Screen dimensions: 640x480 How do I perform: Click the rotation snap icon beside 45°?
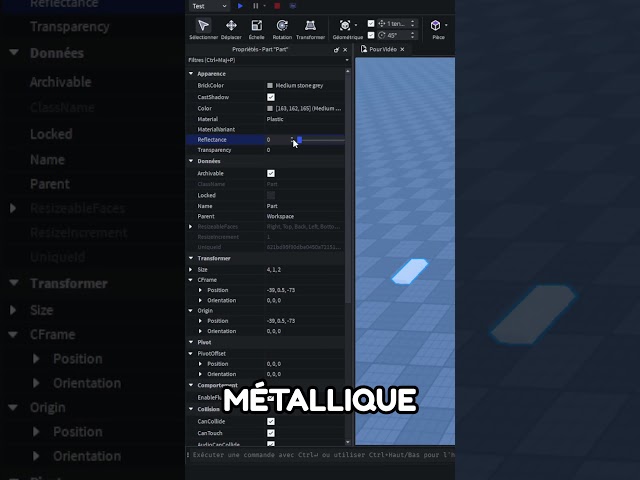point(382,35)
